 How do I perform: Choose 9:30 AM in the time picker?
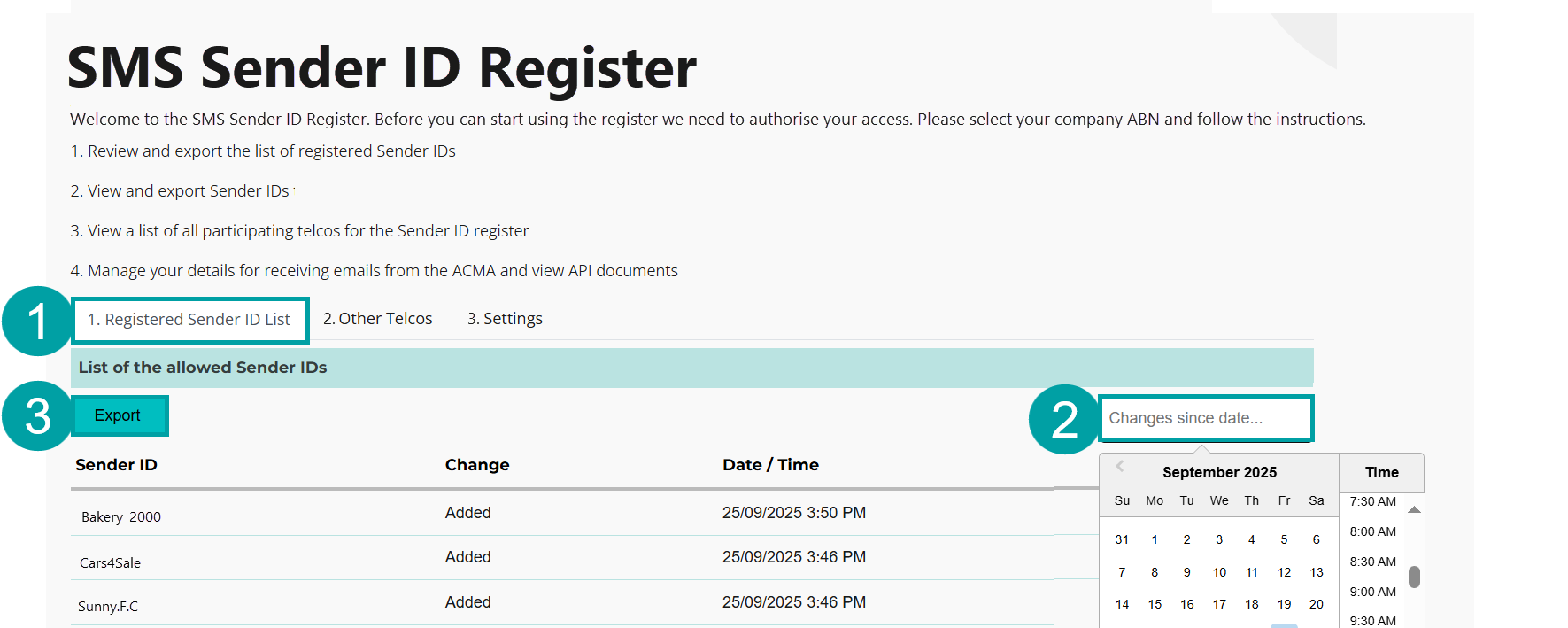coord(1372,620)
